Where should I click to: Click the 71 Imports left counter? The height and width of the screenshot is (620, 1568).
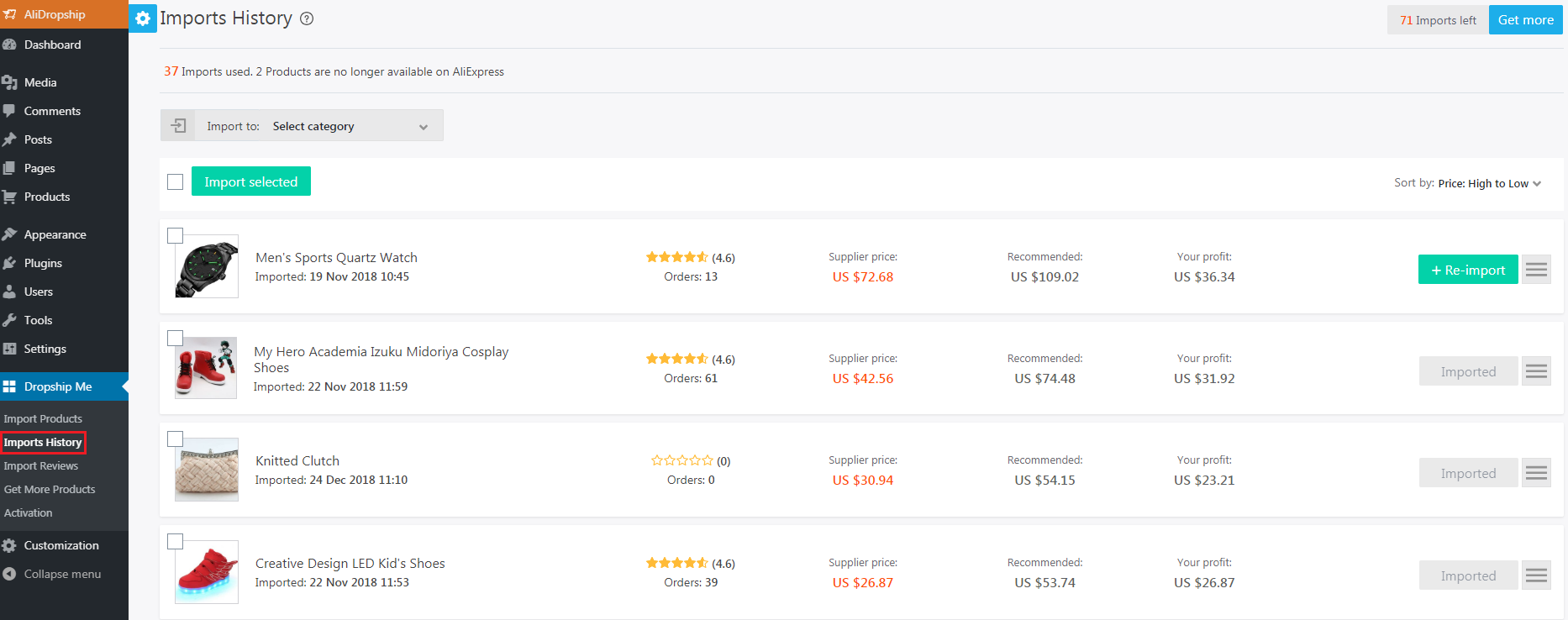click(1438, 20)
